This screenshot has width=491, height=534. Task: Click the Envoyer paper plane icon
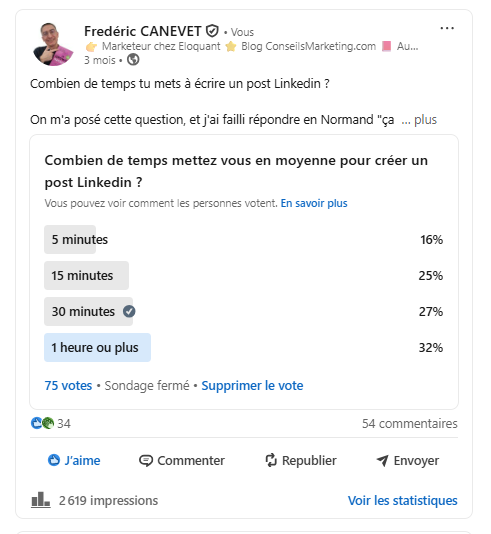pos(382,461)
